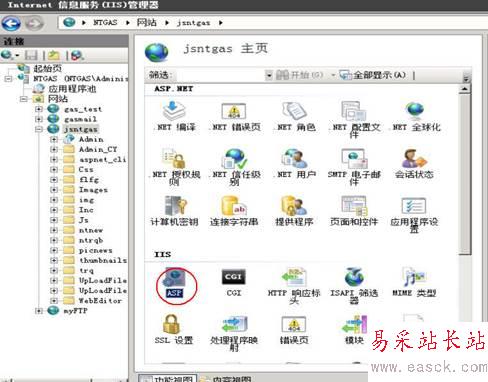Select 起始页 in the connections tree
Image resolution: width=488 pixels, height=382 pixels.
click(x=47, y=69)
